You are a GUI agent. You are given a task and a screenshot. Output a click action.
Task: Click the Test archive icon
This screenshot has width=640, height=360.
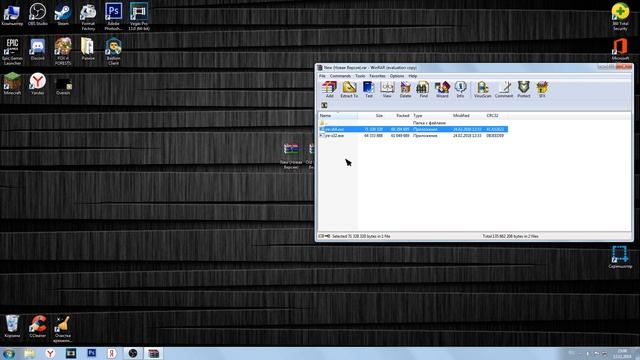click(369, 89)
